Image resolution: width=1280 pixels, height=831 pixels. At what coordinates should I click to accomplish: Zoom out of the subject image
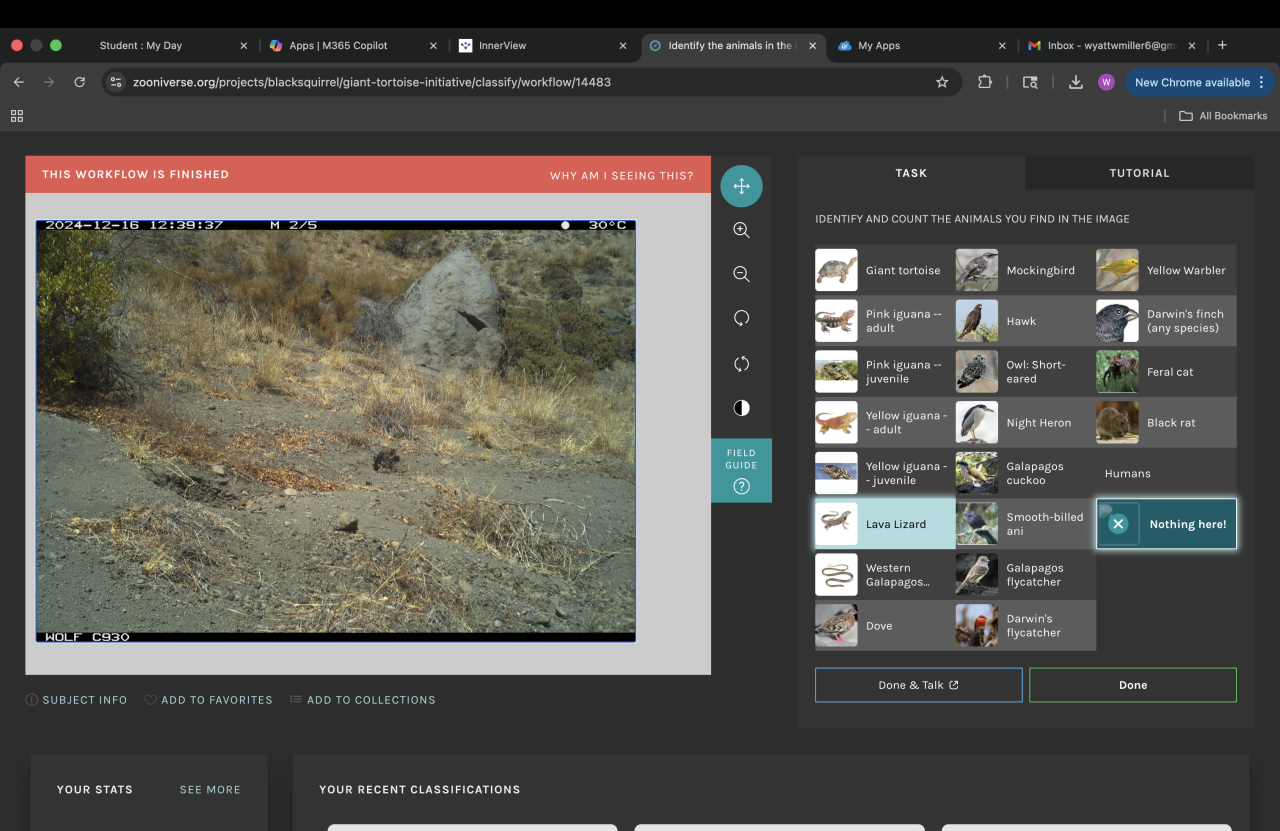[741, 274]
